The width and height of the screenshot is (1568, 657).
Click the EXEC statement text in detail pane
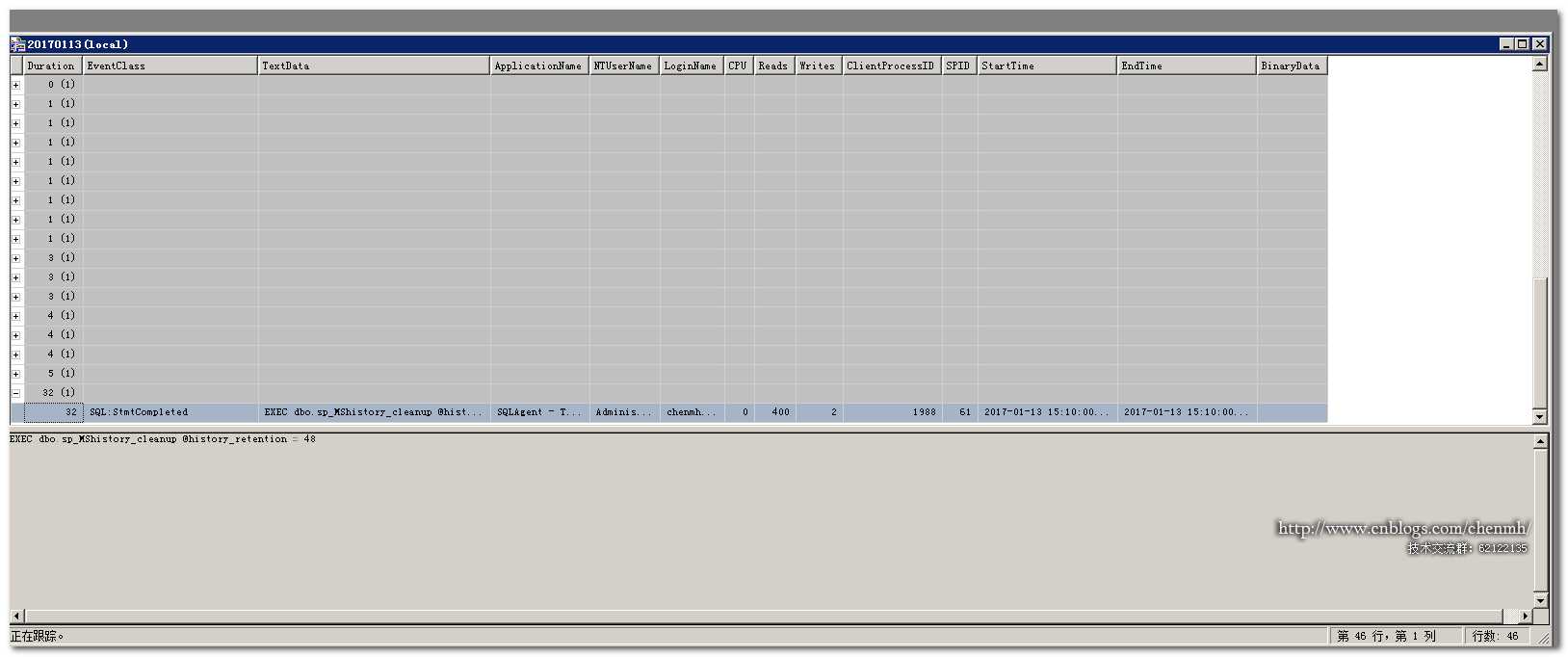pos(163,439)
